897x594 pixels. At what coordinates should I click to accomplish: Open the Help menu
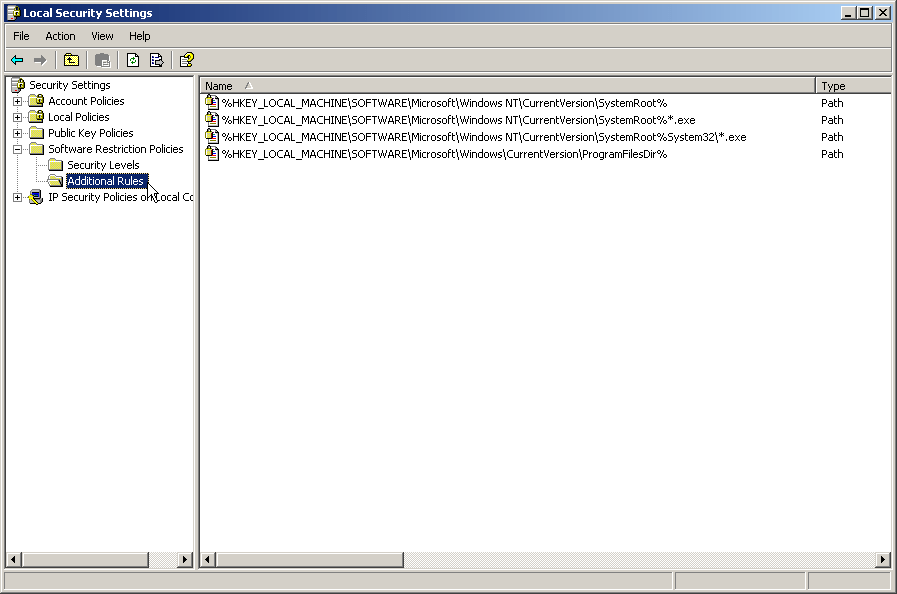click(x=140, y=36)
